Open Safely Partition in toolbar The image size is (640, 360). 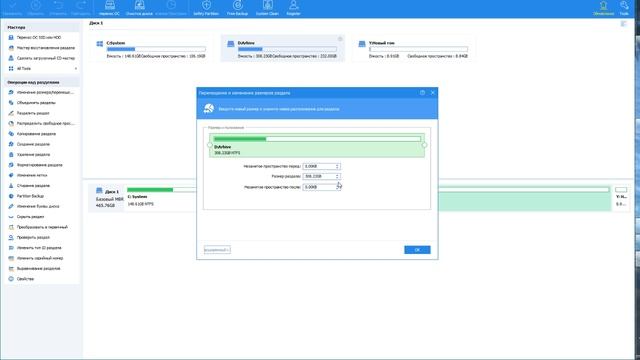click(x=206, y=8)
